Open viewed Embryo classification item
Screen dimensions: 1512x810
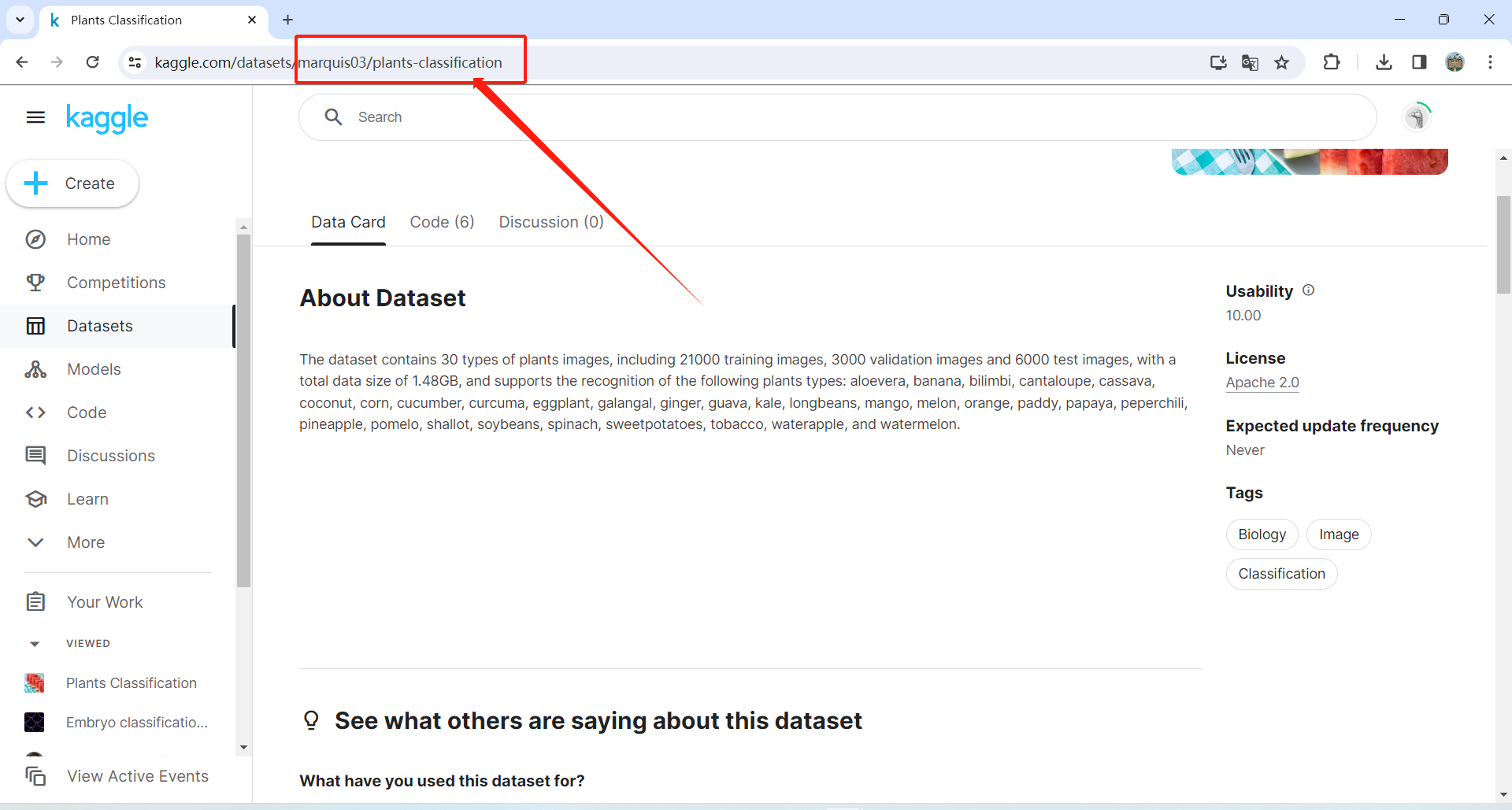(x=137, y=723)
